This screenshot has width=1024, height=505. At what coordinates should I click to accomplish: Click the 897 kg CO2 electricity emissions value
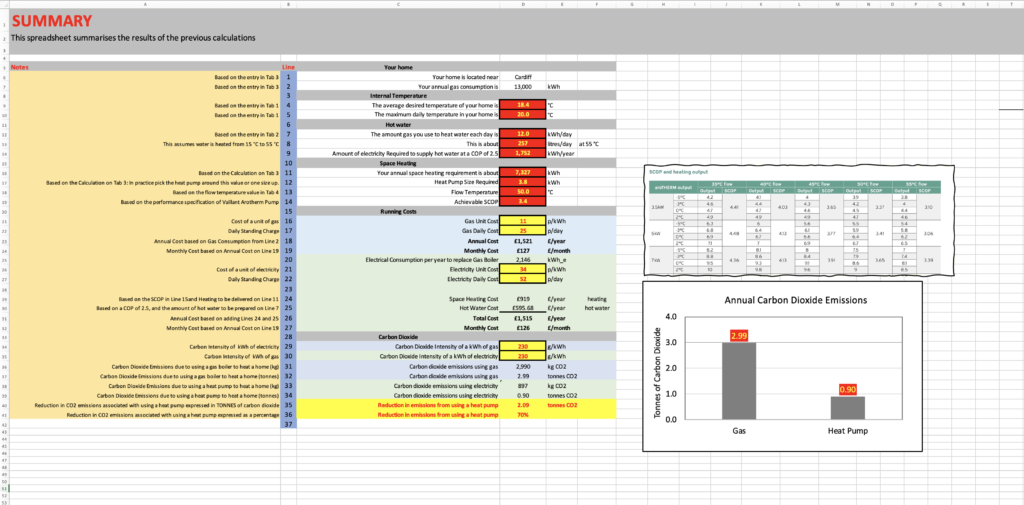tap(522, 386)
